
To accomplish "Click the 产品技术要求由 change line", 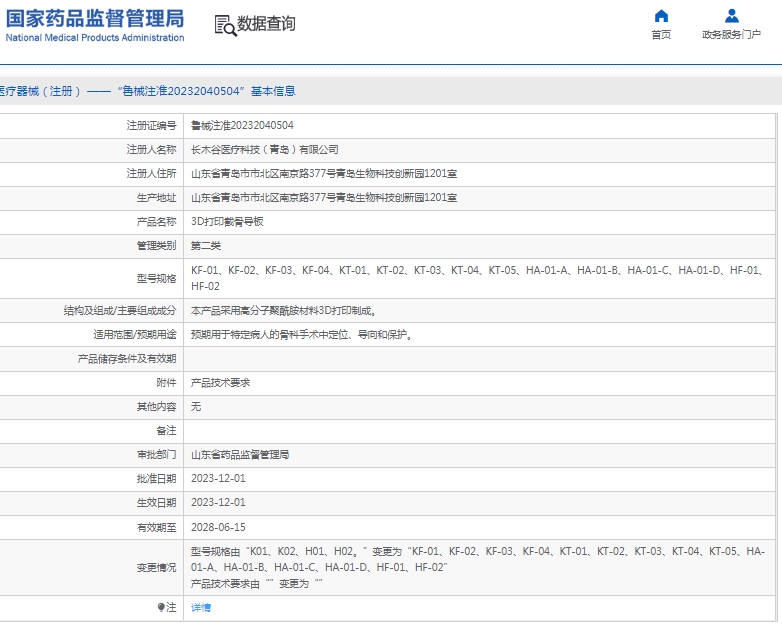I will click(257, 584).
